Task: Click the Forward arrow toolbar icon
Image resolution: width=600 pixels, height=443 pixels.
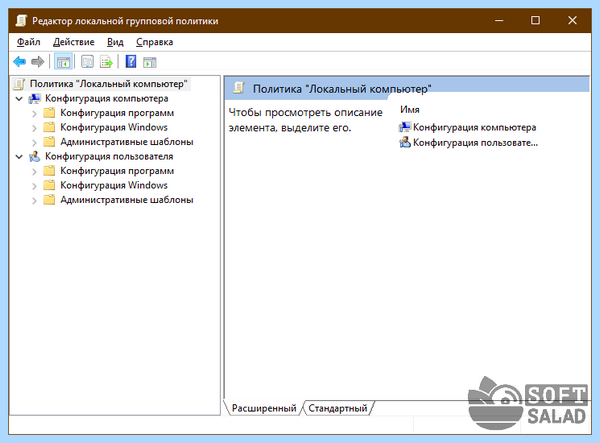Action: pos(37,62)
